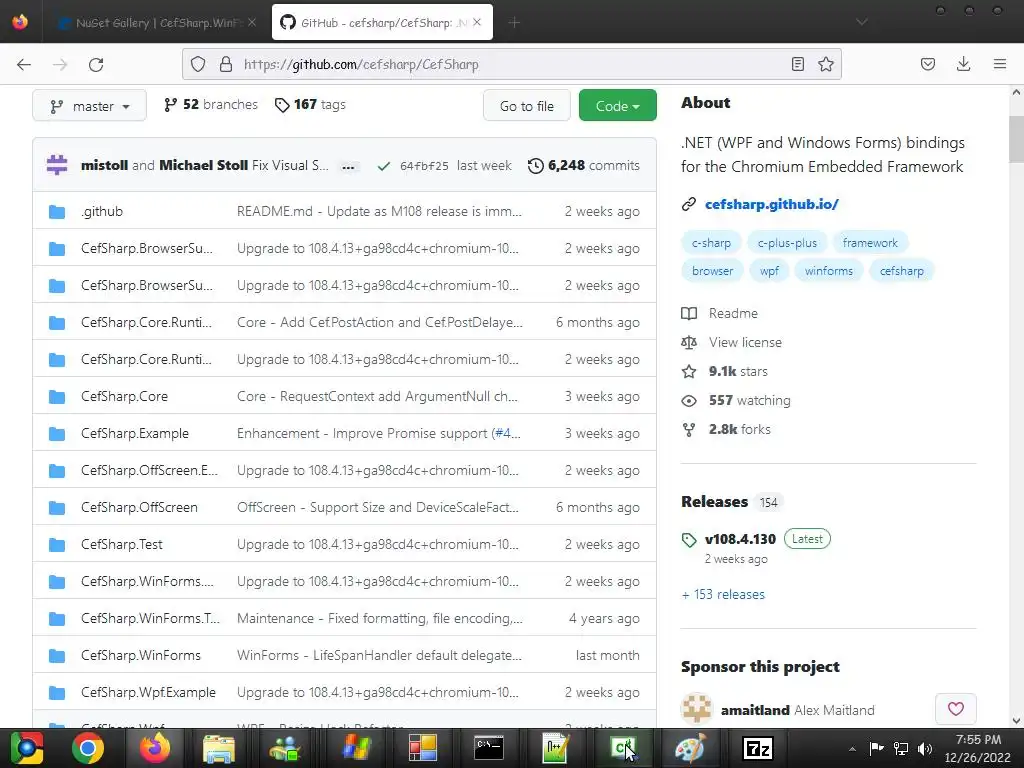1024x768 pixels.
Task: View 167 tags link
Action: pos(310,104)
